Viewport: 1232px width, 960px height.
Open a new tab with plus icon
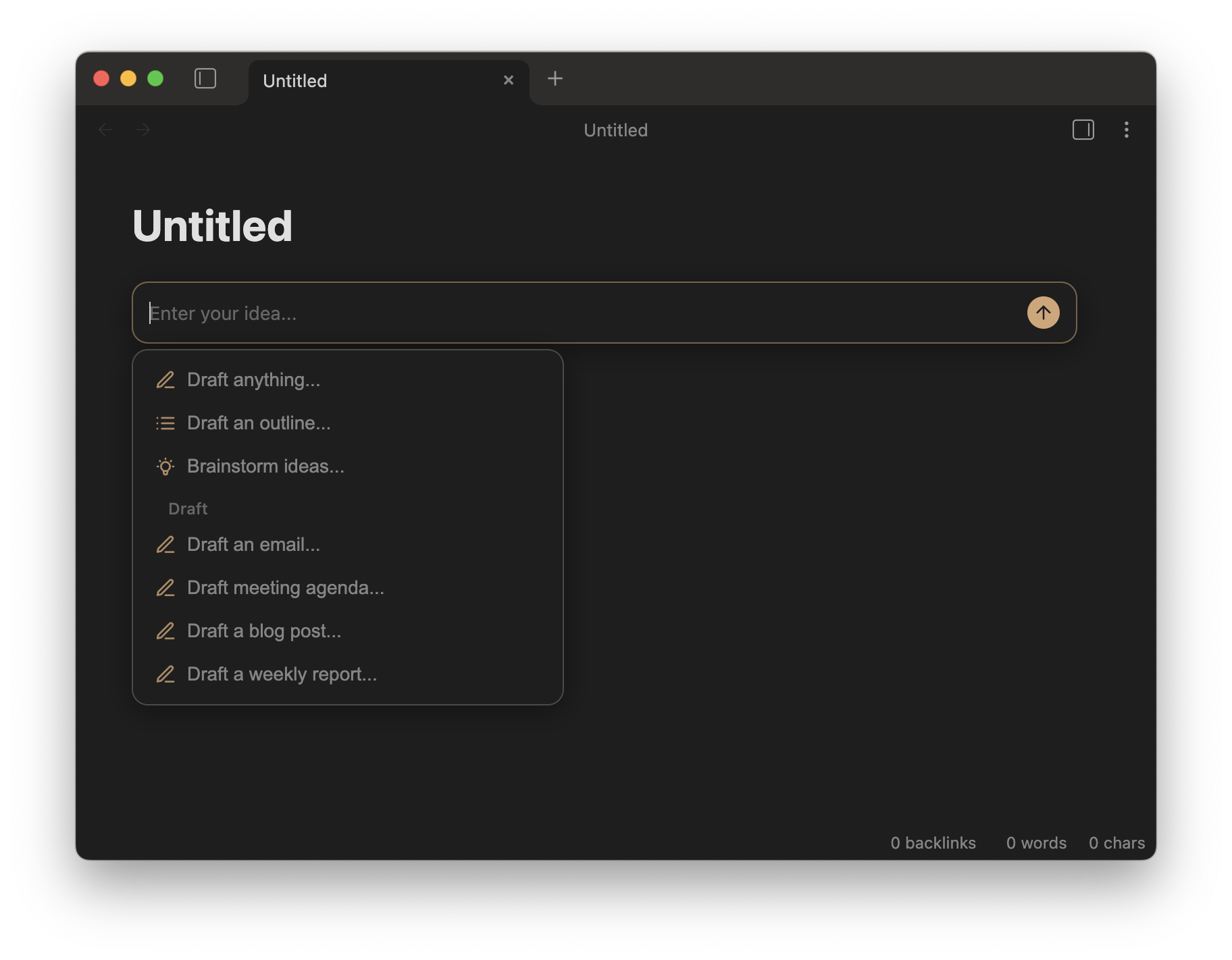click(x=555, y=79)
